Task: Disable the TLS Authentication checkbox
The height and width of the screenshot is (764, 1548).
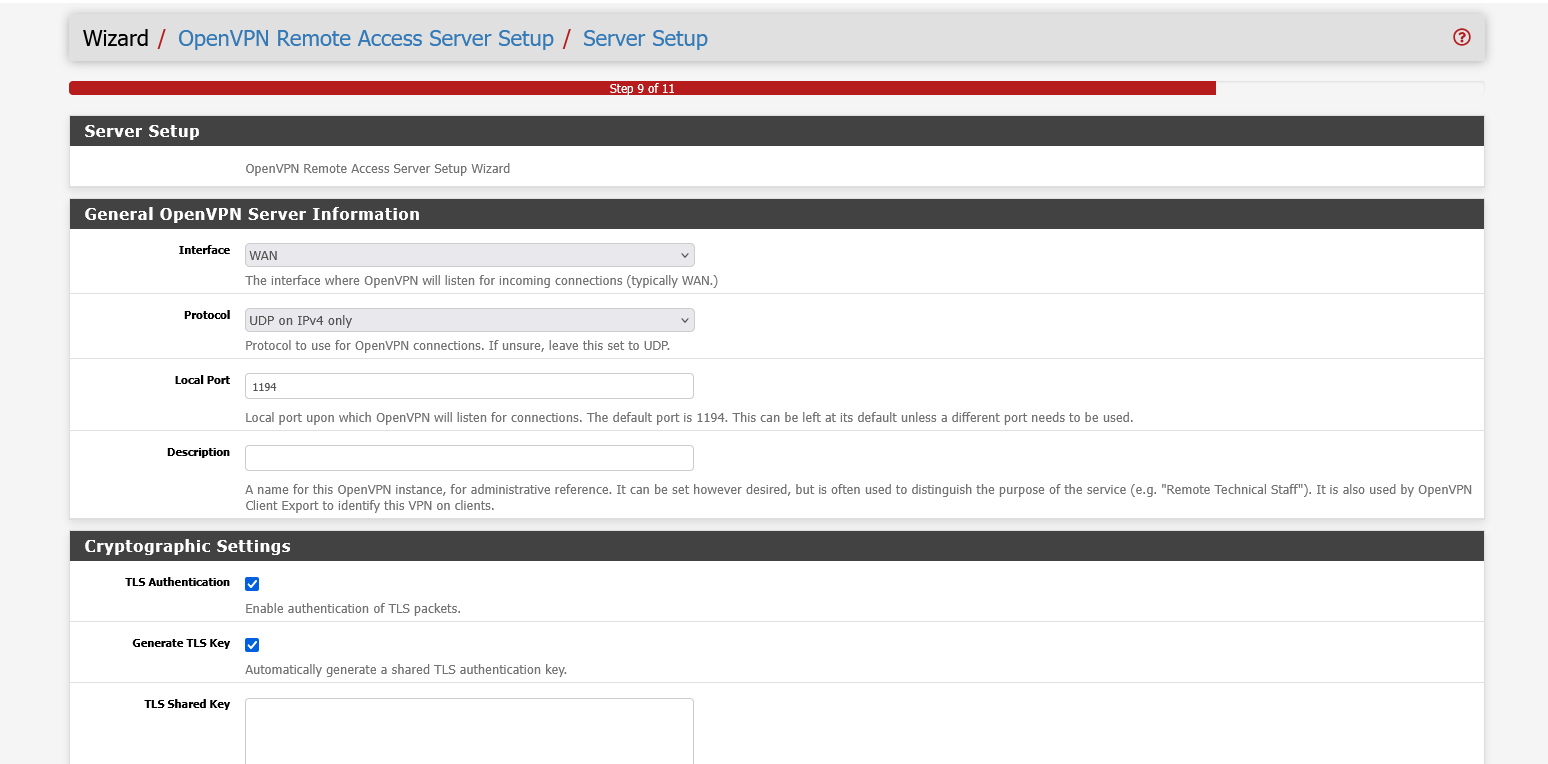Action: [x=252, y=583]
